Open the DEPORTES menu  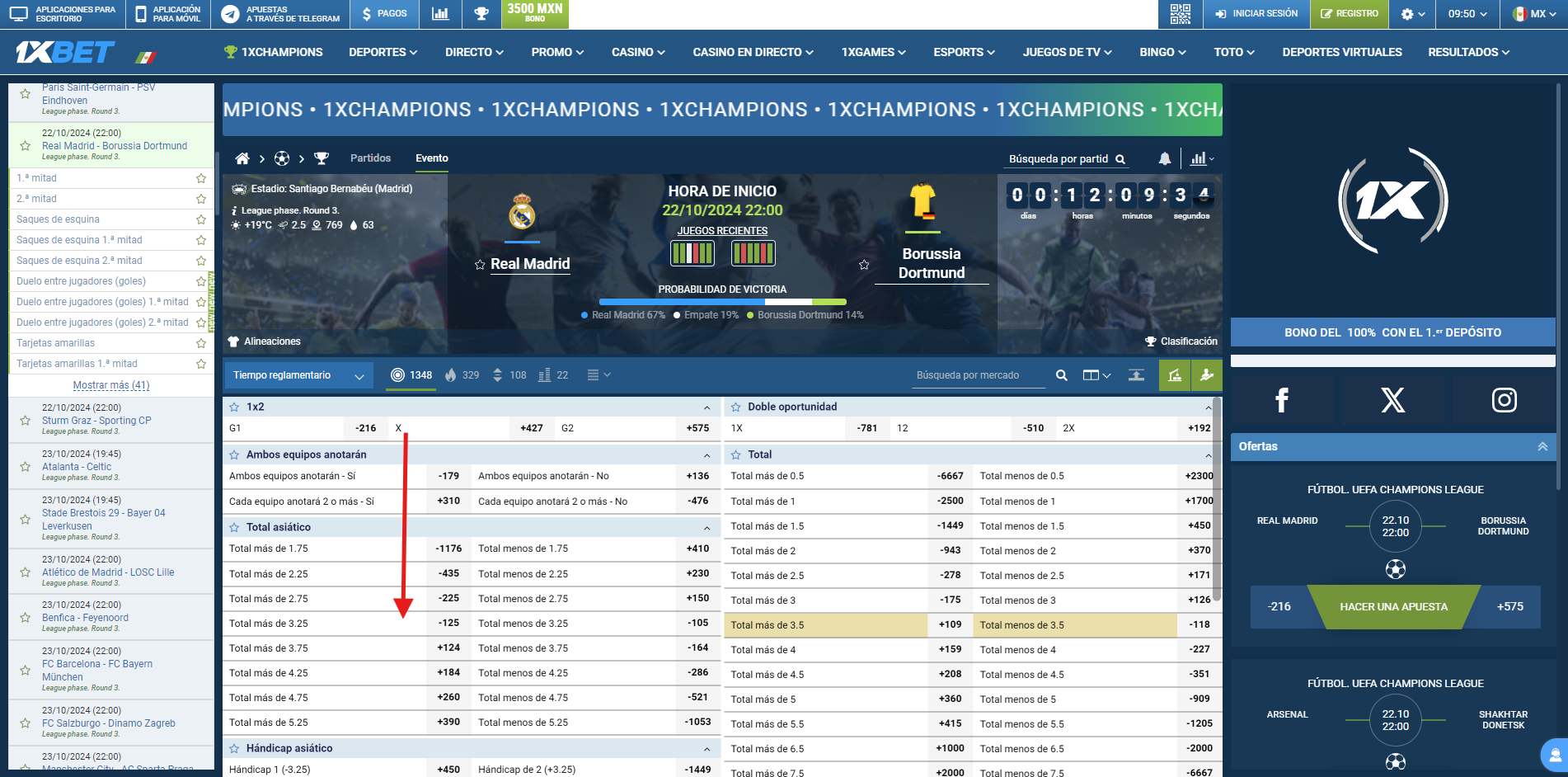tap(383, 52)
